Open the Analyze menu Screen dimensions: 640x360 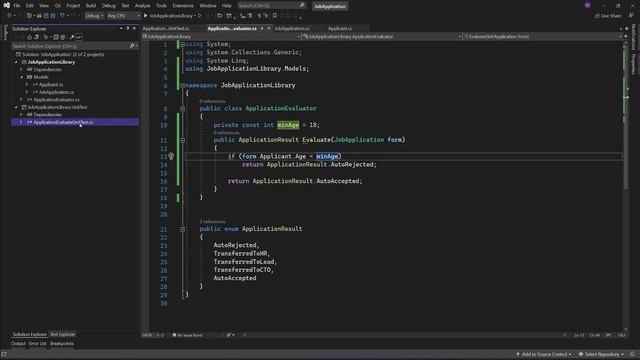click(142, 6)
